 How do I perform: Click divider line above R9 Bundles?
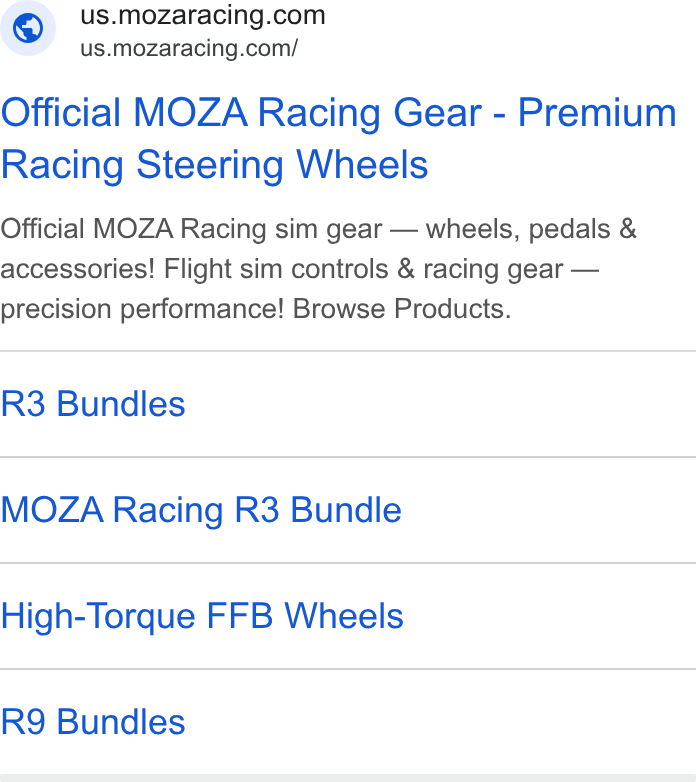[x=348, y=669]
